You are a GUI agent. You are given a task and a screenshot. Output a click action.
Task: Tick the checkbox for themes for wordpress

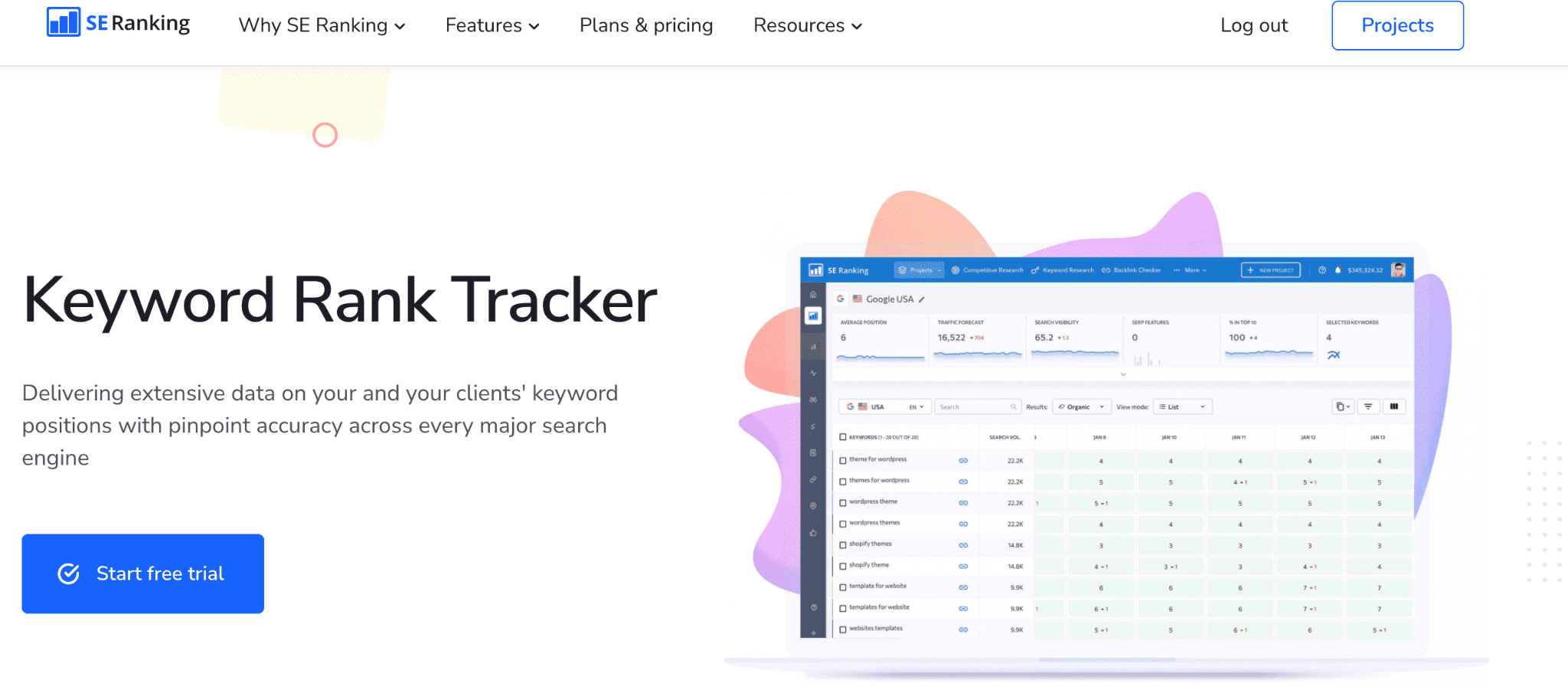pos(843,482)
